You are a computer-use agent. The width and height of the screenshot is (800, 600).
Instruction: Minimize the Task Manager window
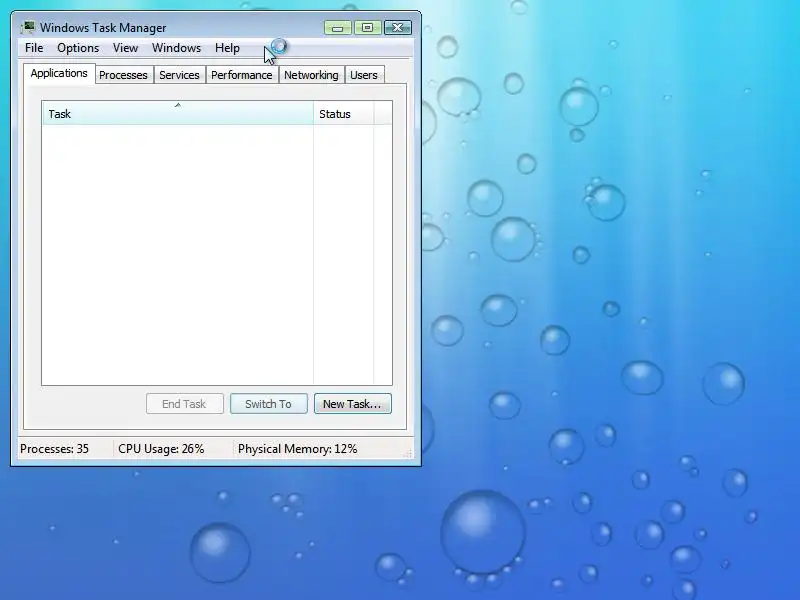(337, 28)
